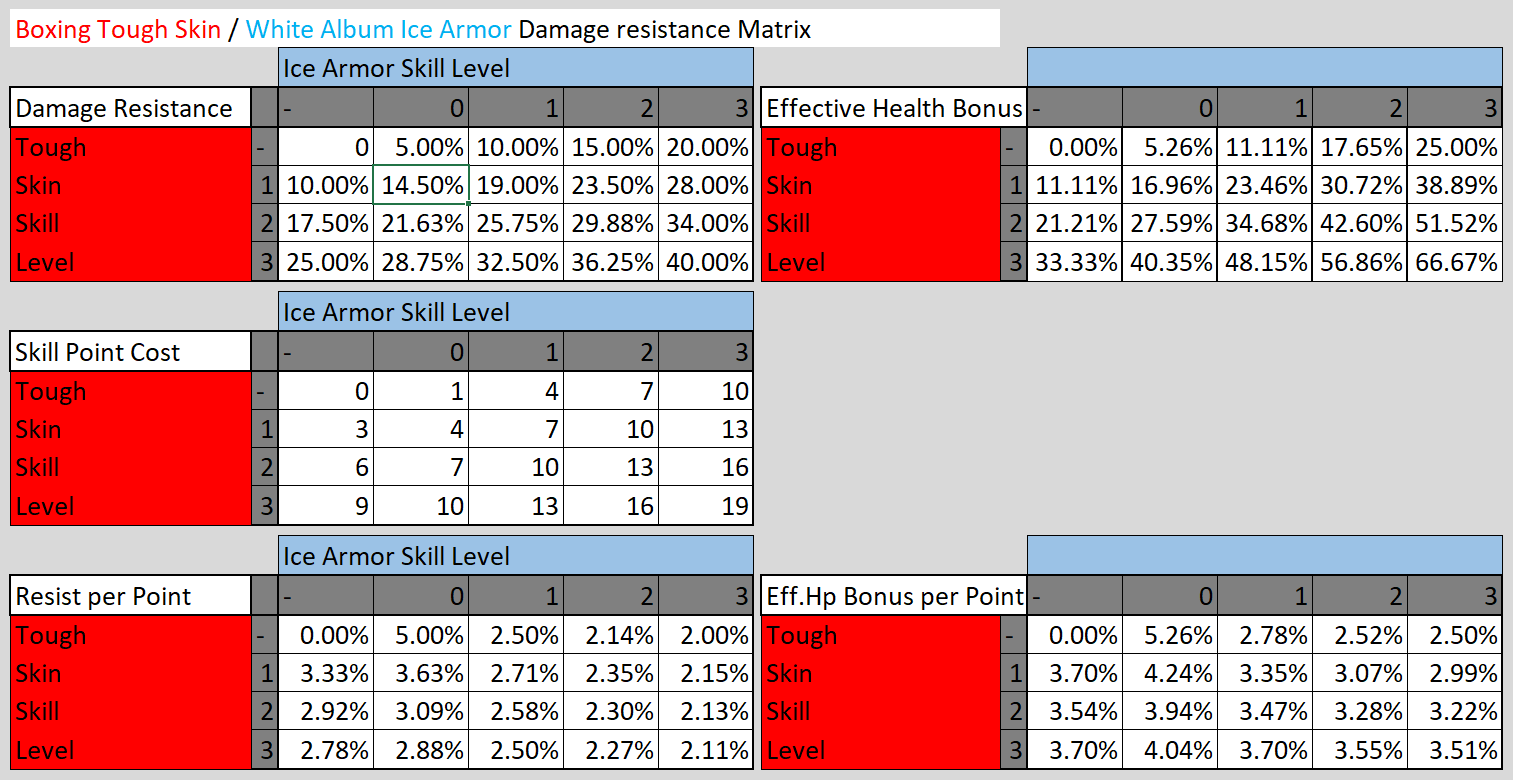1513x780 pixels.
Task: Click the skill point cost cell showing 19
Action: click(x=706, y=506)
